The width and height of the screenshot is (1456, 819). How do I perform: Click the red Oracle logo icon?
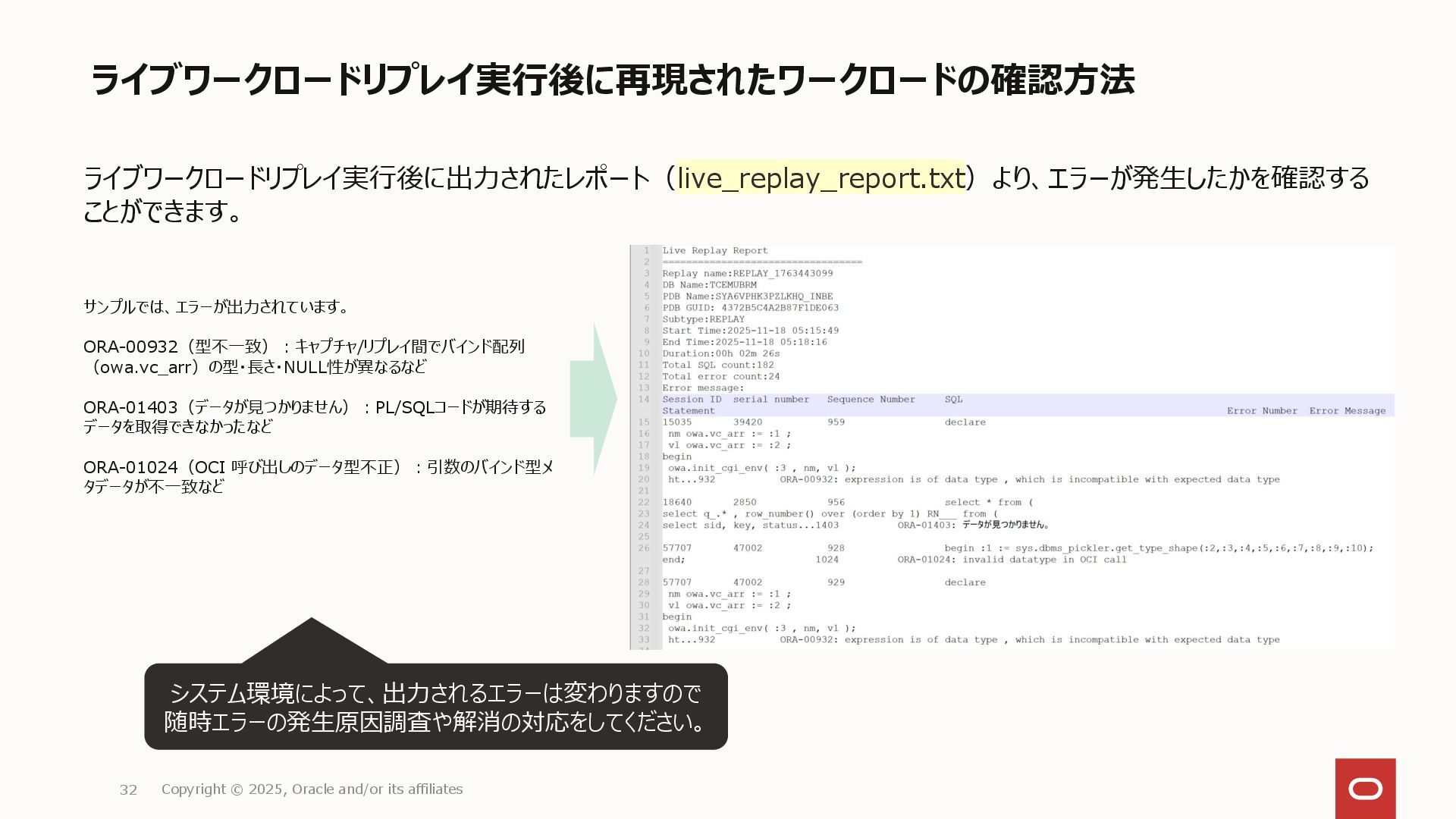pos(1365,789)
